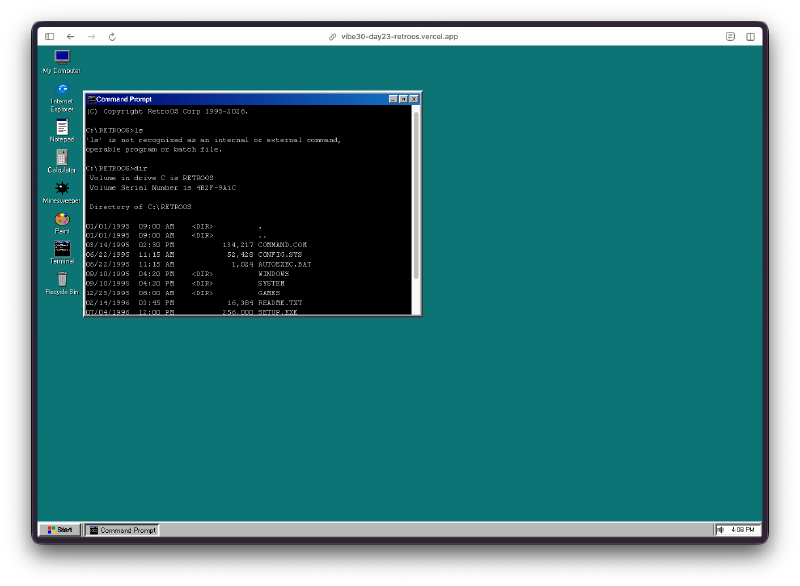Click the reader icon right of the address bar
Image resolution: width=800 pixels, height=586 pixels.
point(730,36)
